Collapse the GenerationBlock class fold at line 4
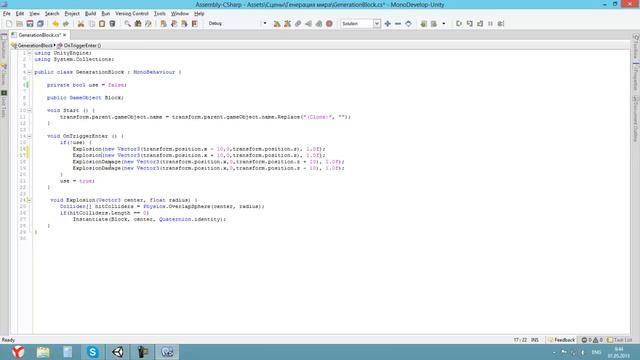Image resolution: width=640 pixels, height=360 pixels. (29, 72)
